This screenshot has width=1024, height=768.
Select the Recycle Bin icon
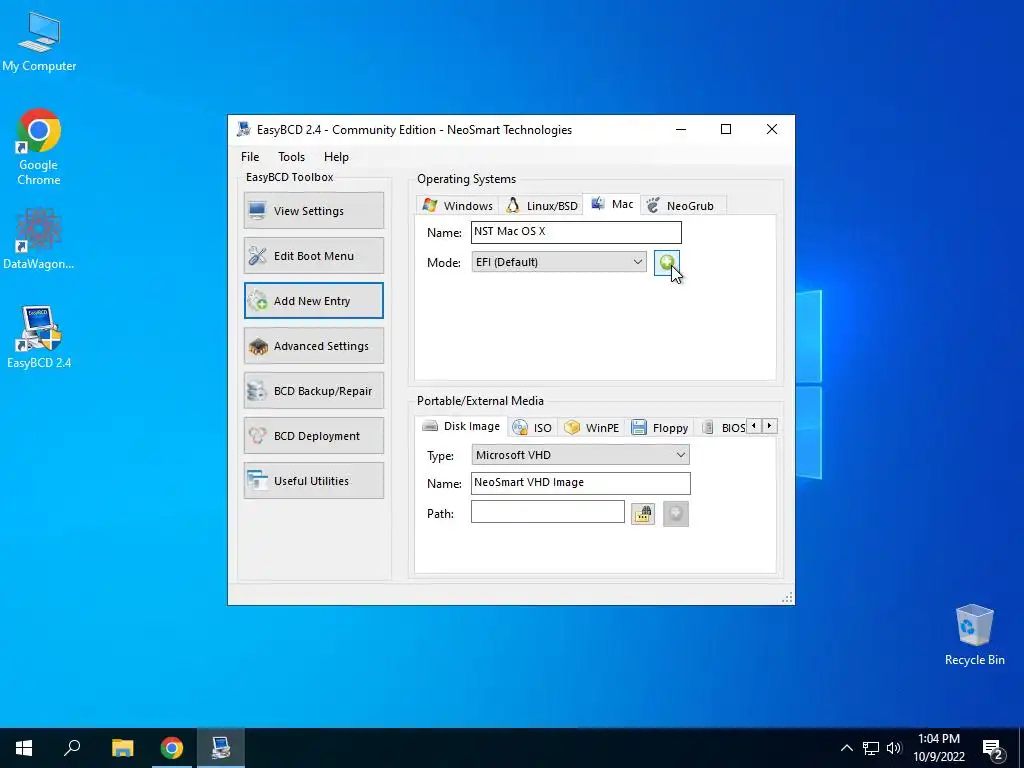974,635
